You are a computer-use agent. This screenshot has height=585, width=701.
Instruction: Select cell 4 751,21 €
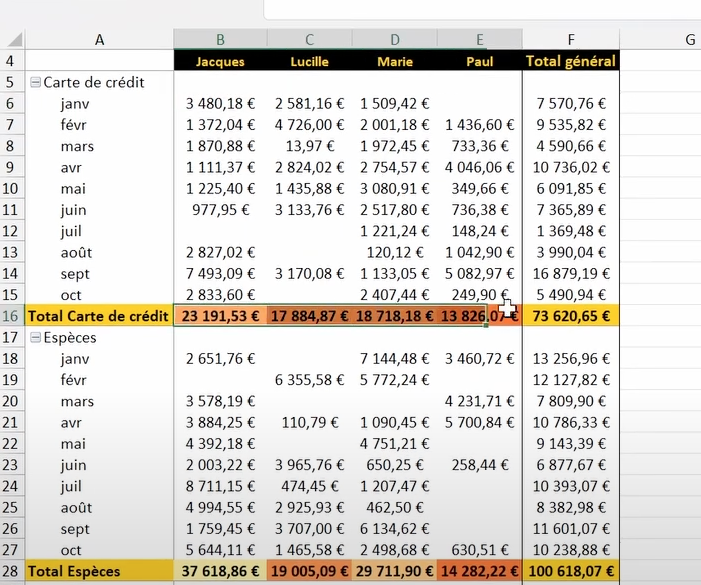pyautogui.click(x=395, y=444)
